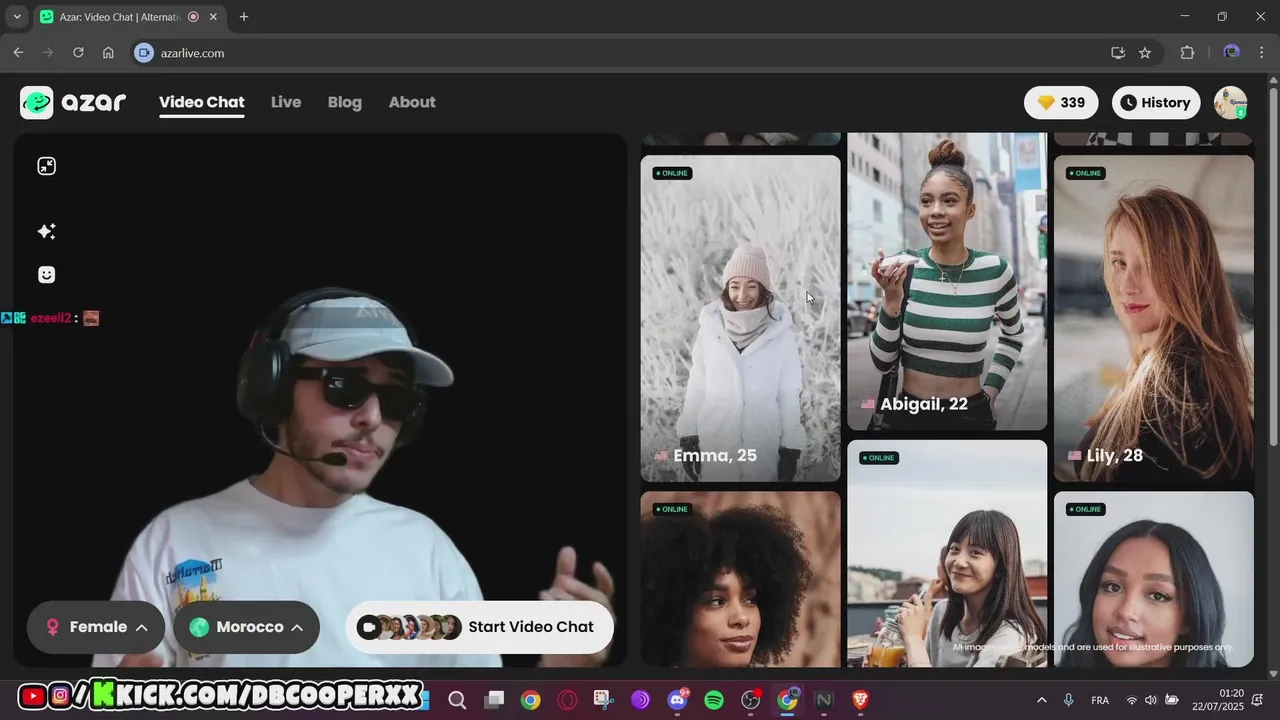1280x720 pixels.
Task: Open the browser extensions menu
Action: pos(1188,53)
